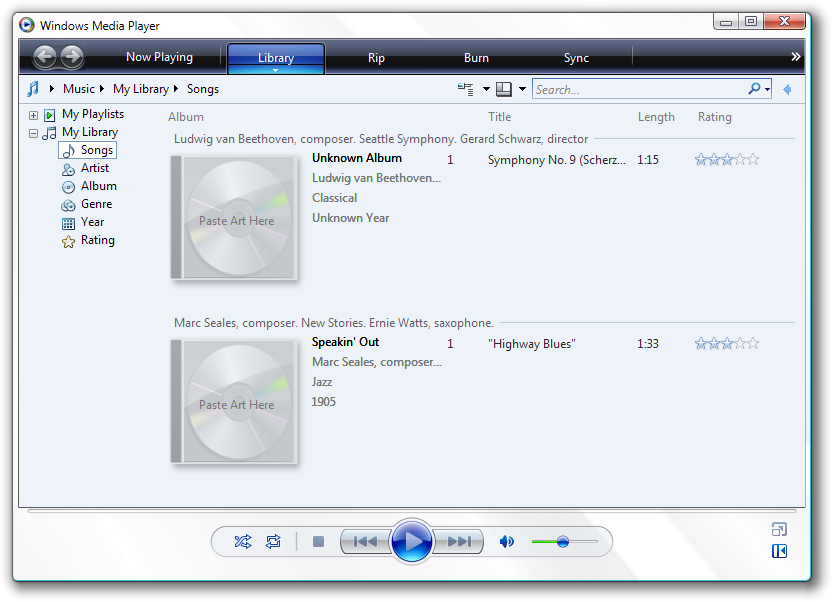Image resolution: width=832 pixels, height=602 pixels.
Task: Click the Speakin' Out album title
Action: pos(345,342)
